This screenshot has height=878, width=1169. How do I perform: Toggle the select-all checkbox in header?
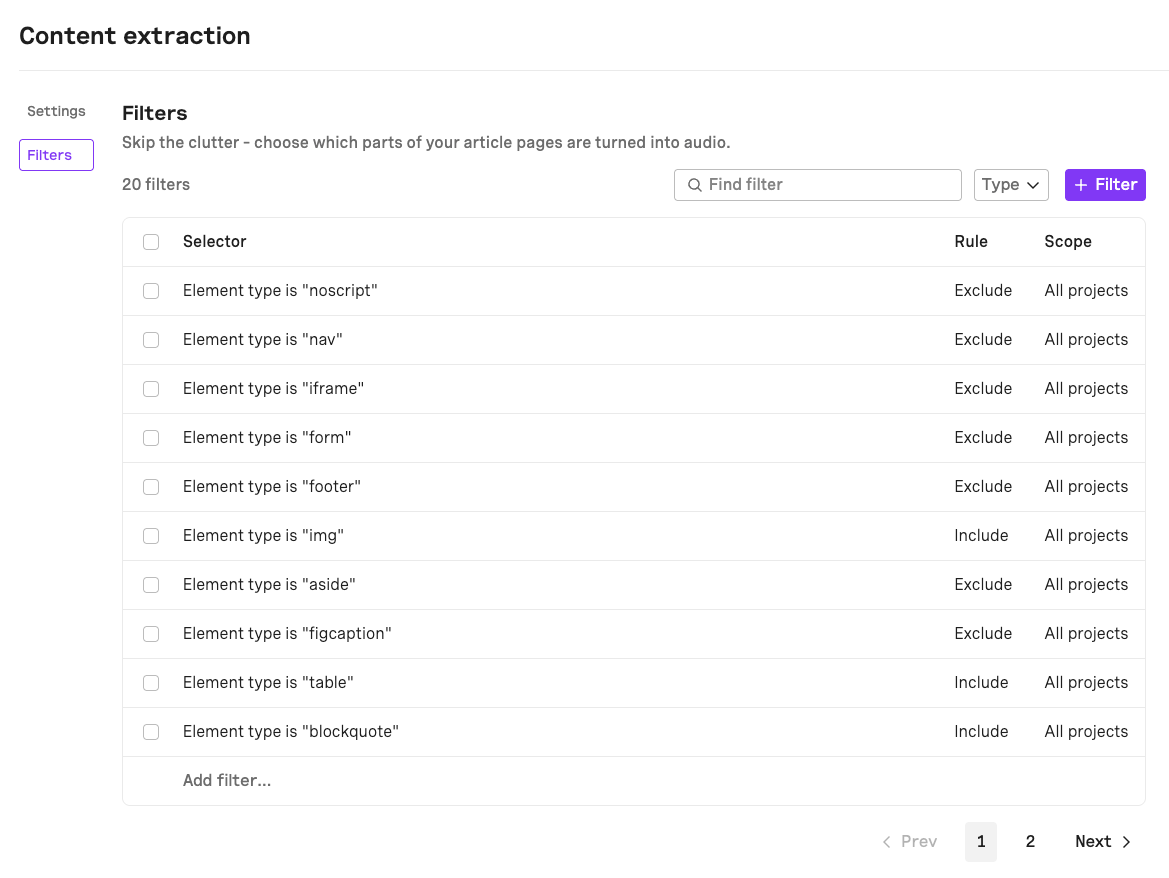click(x=151, y=242)
